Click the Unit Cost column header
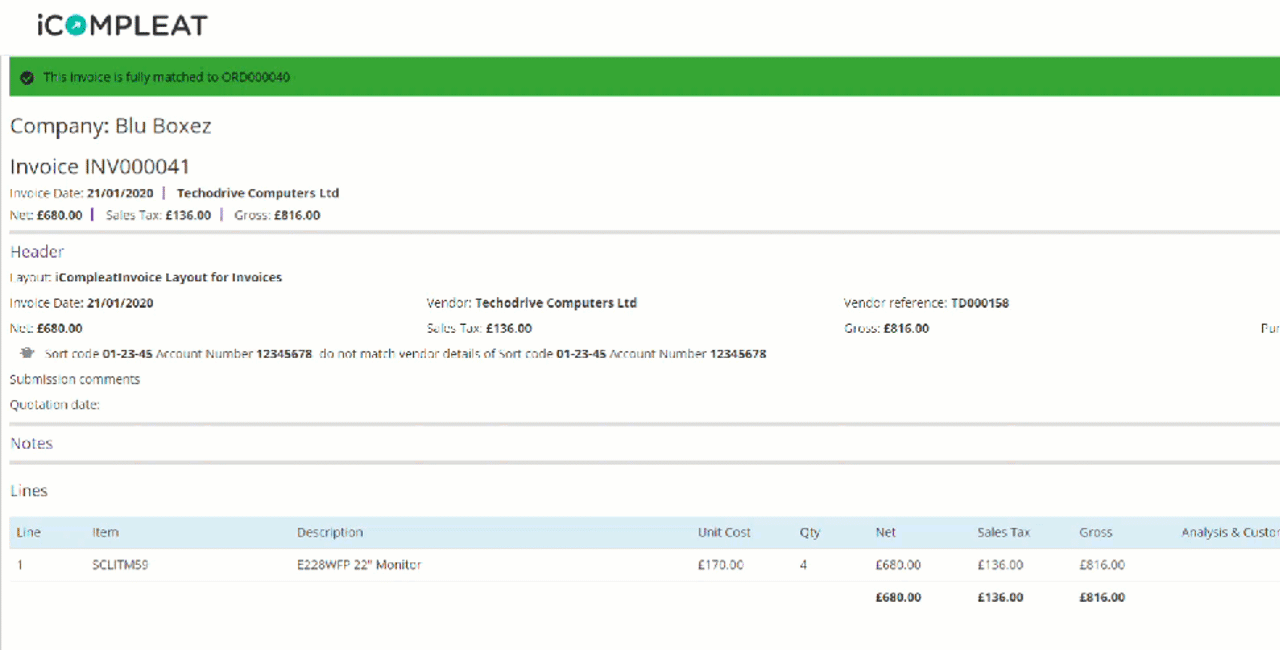This screenshot has width=1280, height=650. (724, 532)
